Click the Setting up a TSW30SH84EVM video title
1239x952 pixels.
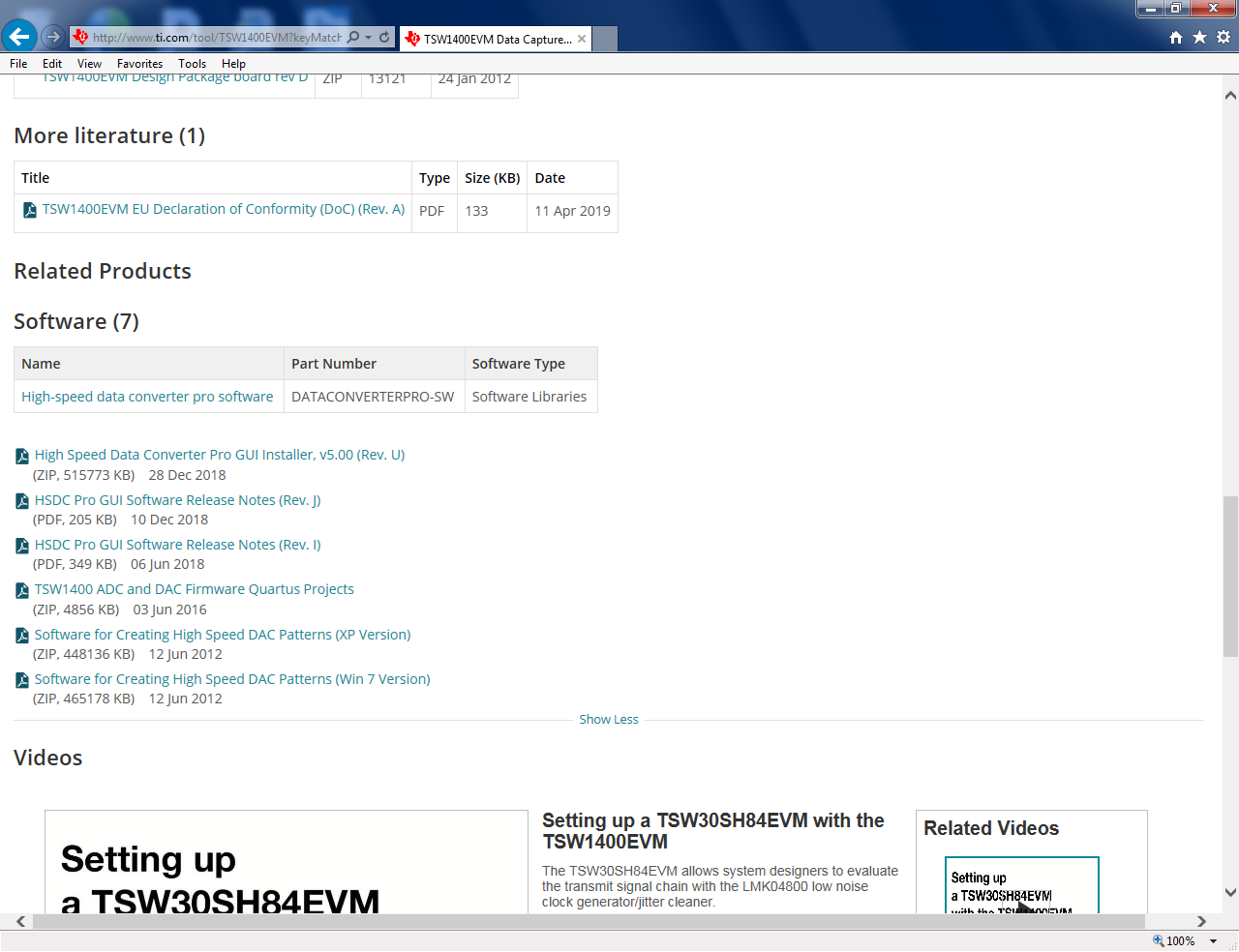(713, 831)
